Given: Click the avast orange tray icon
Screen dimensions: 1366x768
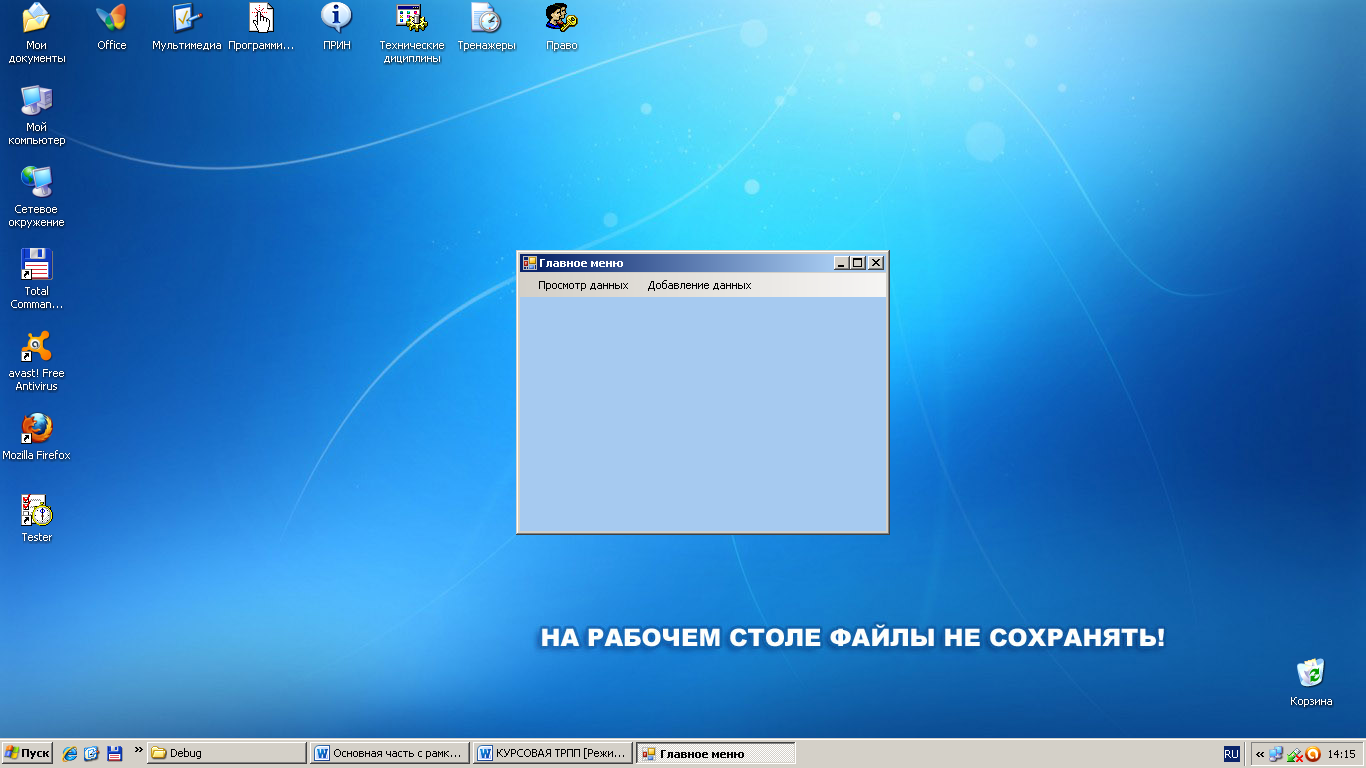Looking at the screenshot, I should [1313, 754].
